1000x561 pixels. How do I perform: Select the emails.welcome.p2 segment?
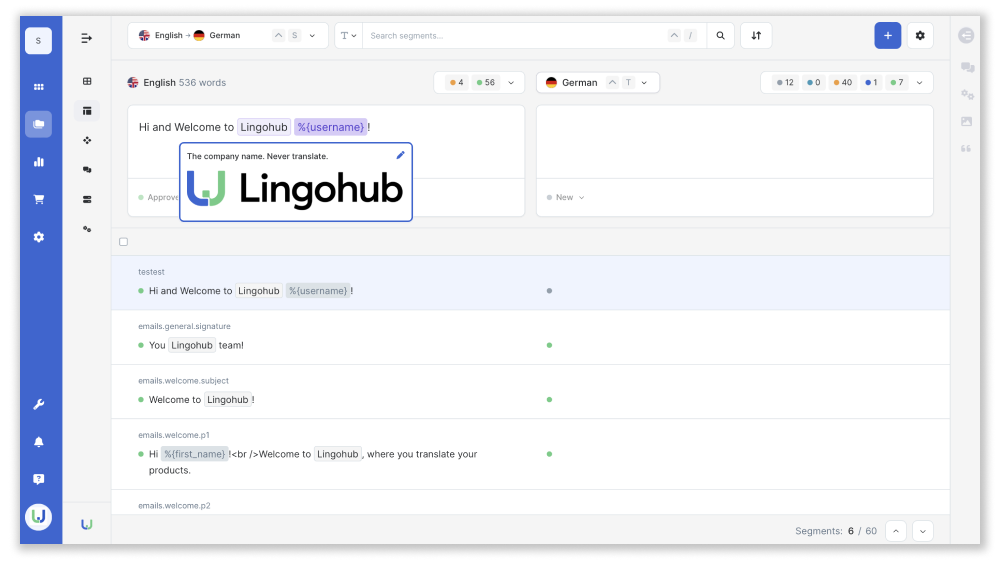click(530, 502)
